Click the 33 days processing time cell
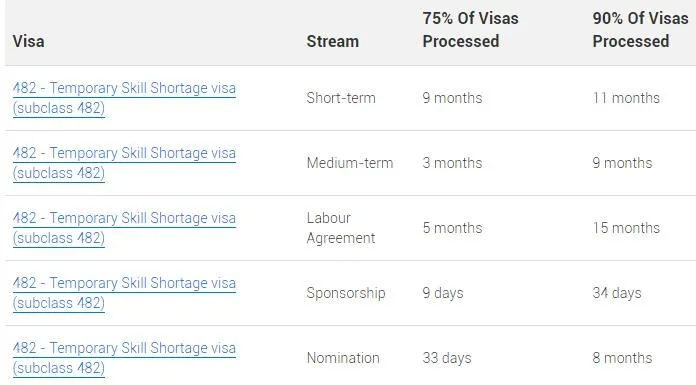This screenshot has width=696, height=385. pos(447,358)
